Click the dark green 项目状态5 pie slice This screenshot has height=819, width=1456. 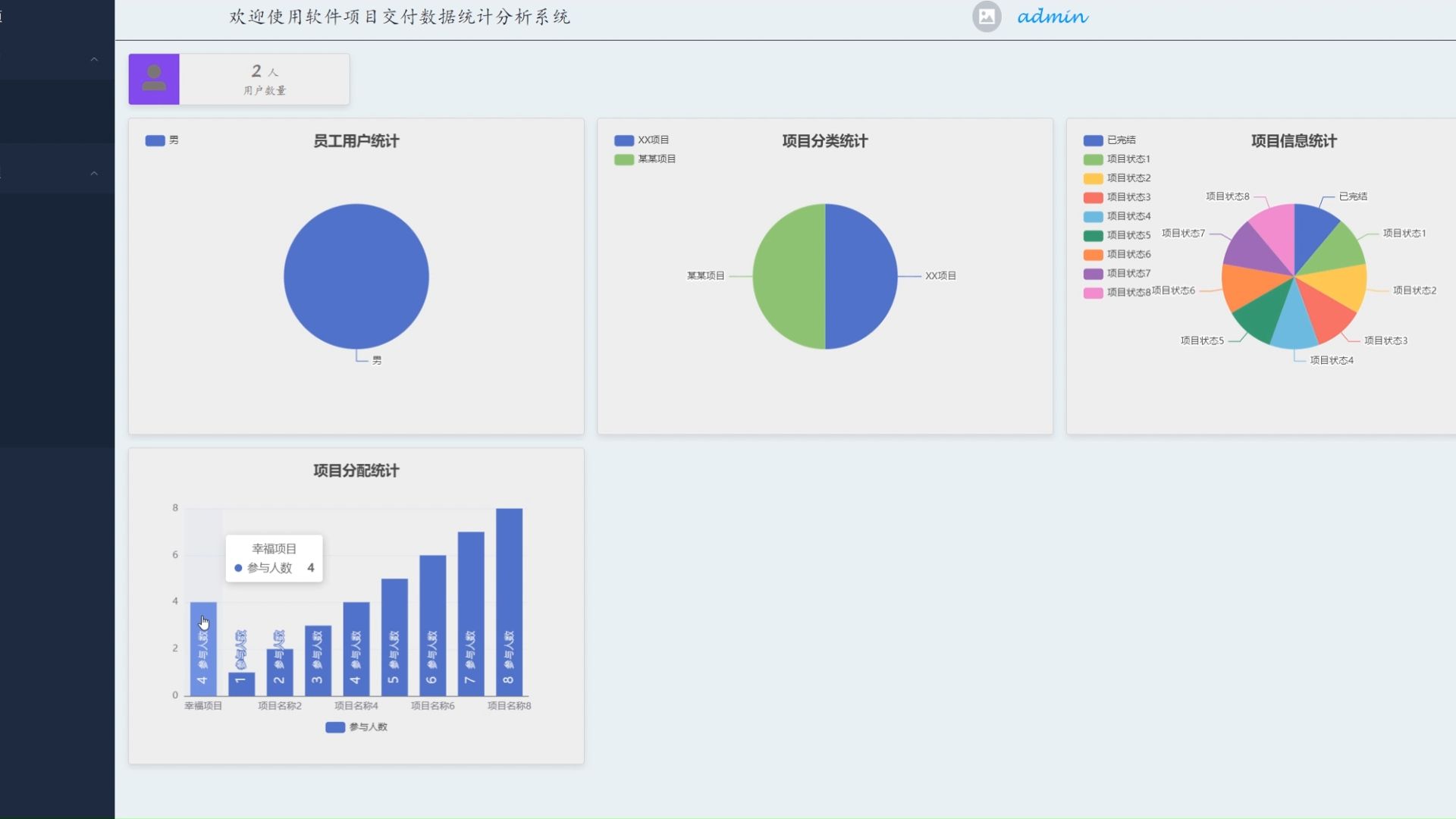click(1263, 312)
